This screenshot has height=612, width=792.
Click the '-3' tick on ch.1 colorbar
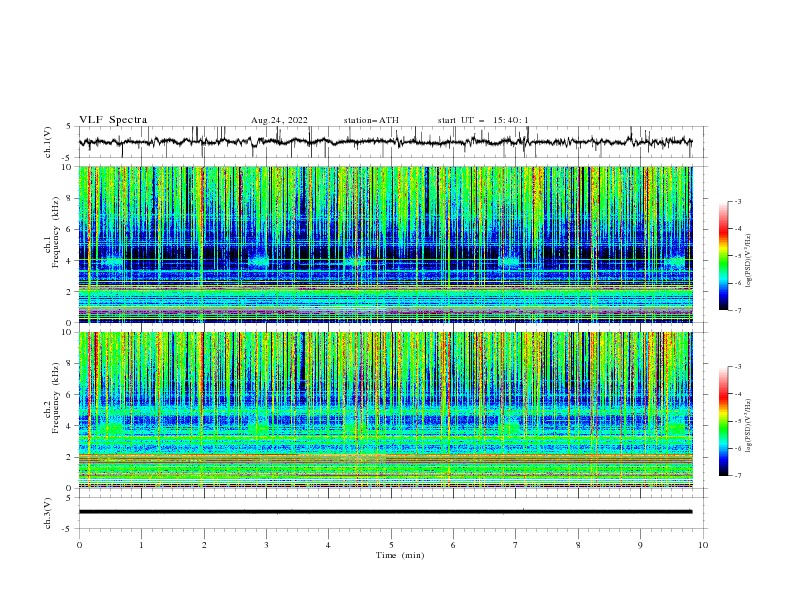coord(738,201)
